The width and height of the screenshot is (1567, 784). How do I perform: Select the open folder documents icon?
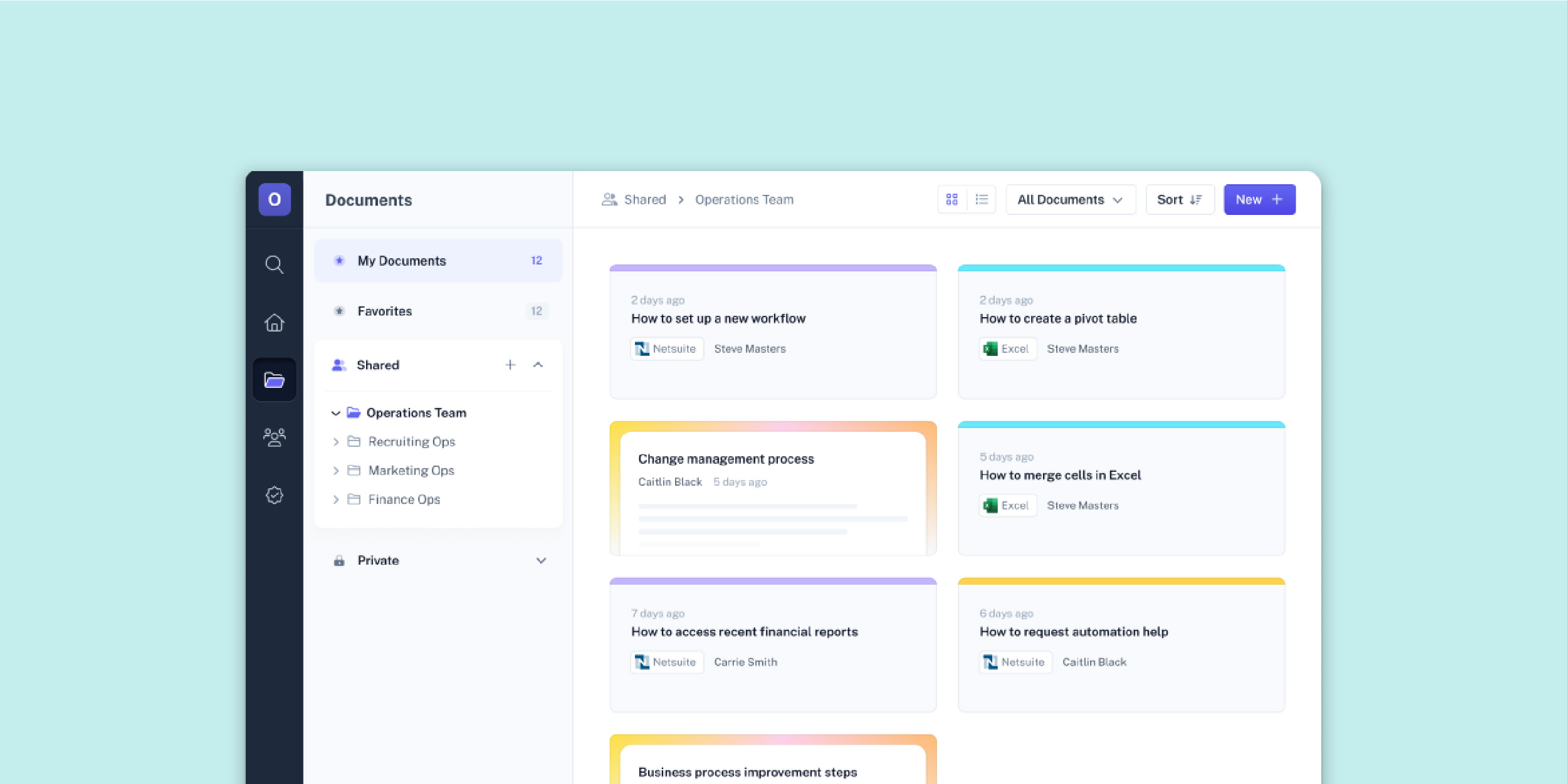[x=274, y=380]
